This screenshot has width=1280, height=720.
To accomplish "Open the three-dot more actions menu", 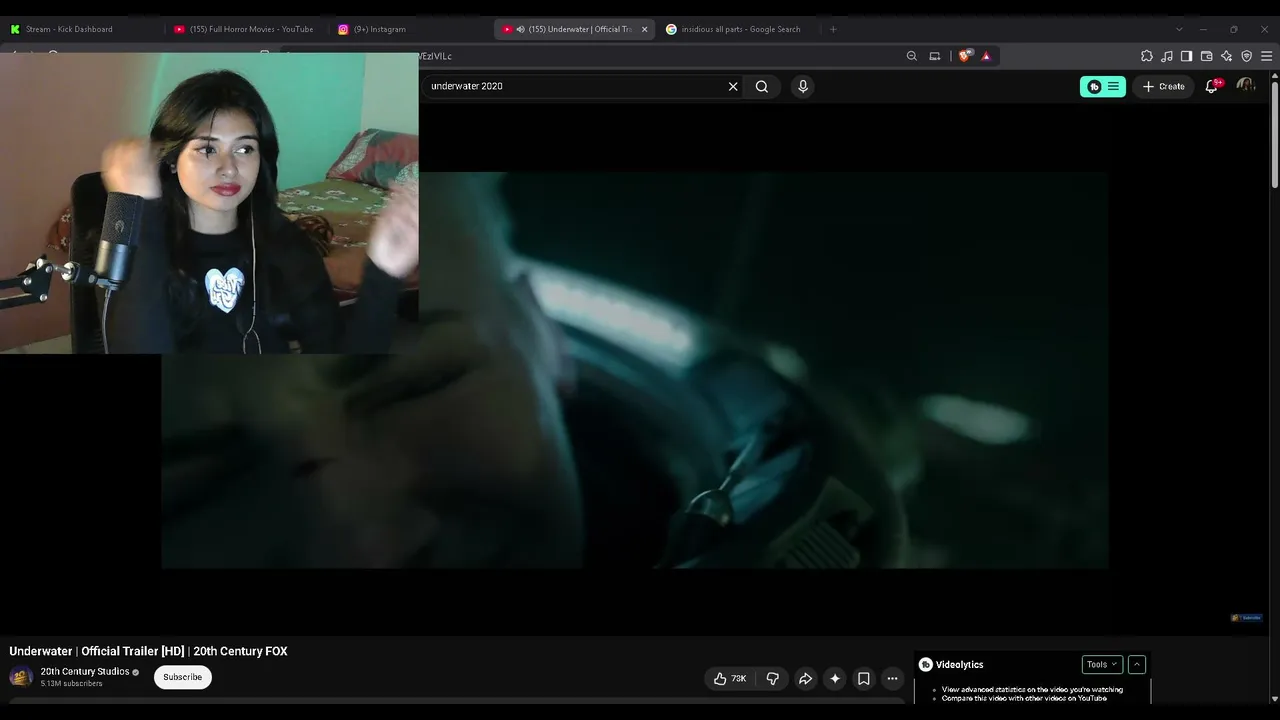I will (892, 679).
